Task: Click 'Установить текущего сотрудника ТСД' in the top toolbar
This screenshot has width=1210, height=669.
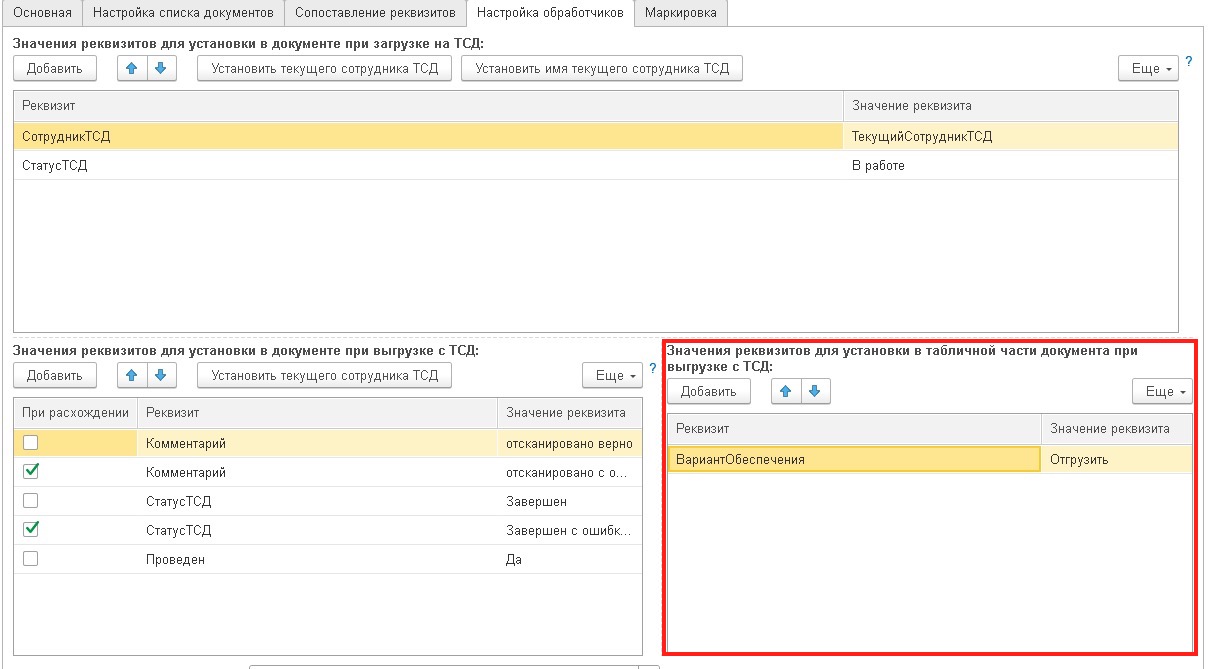Action: [325, 68]
